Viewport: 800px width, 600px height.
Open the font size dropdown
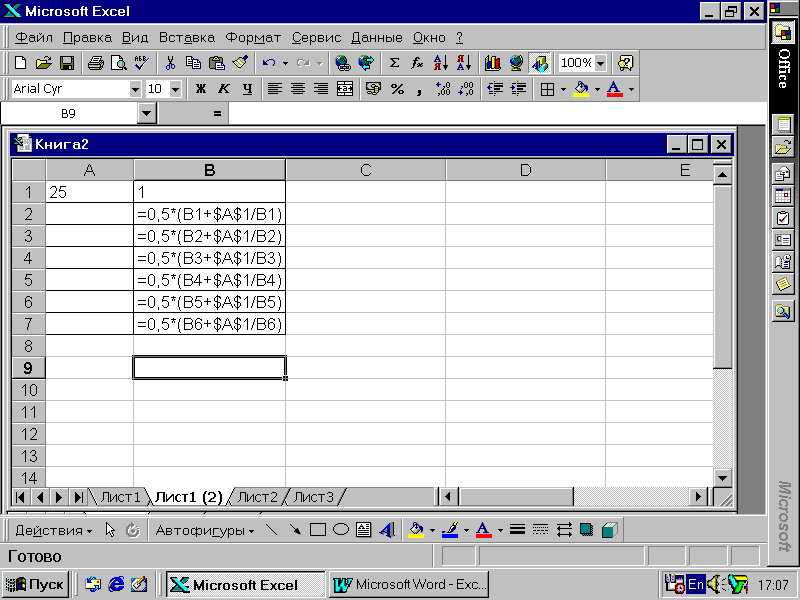click(x=175, y=90)
